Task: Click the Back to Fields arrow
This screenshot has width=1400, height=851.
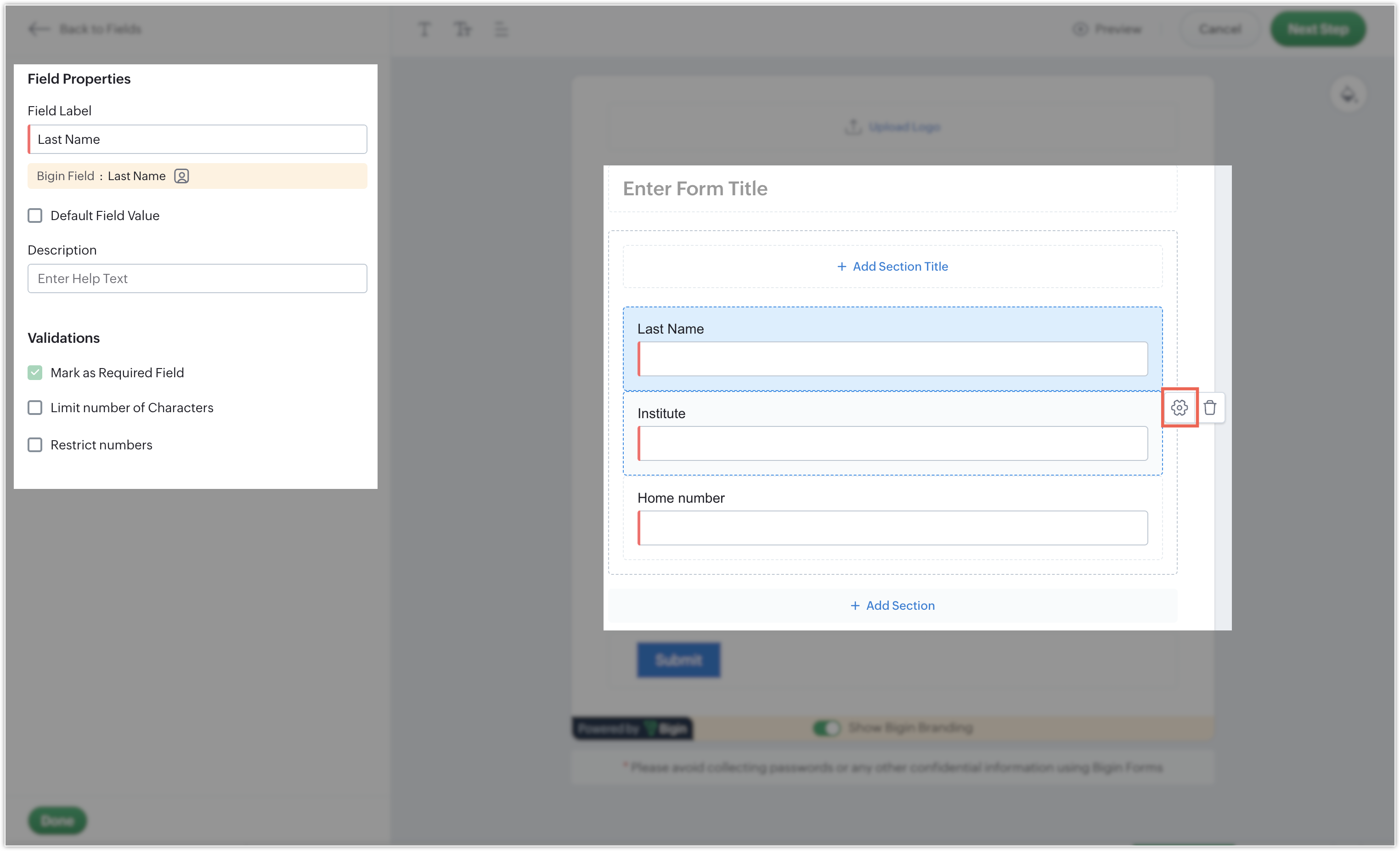Action: pos(39,29)
